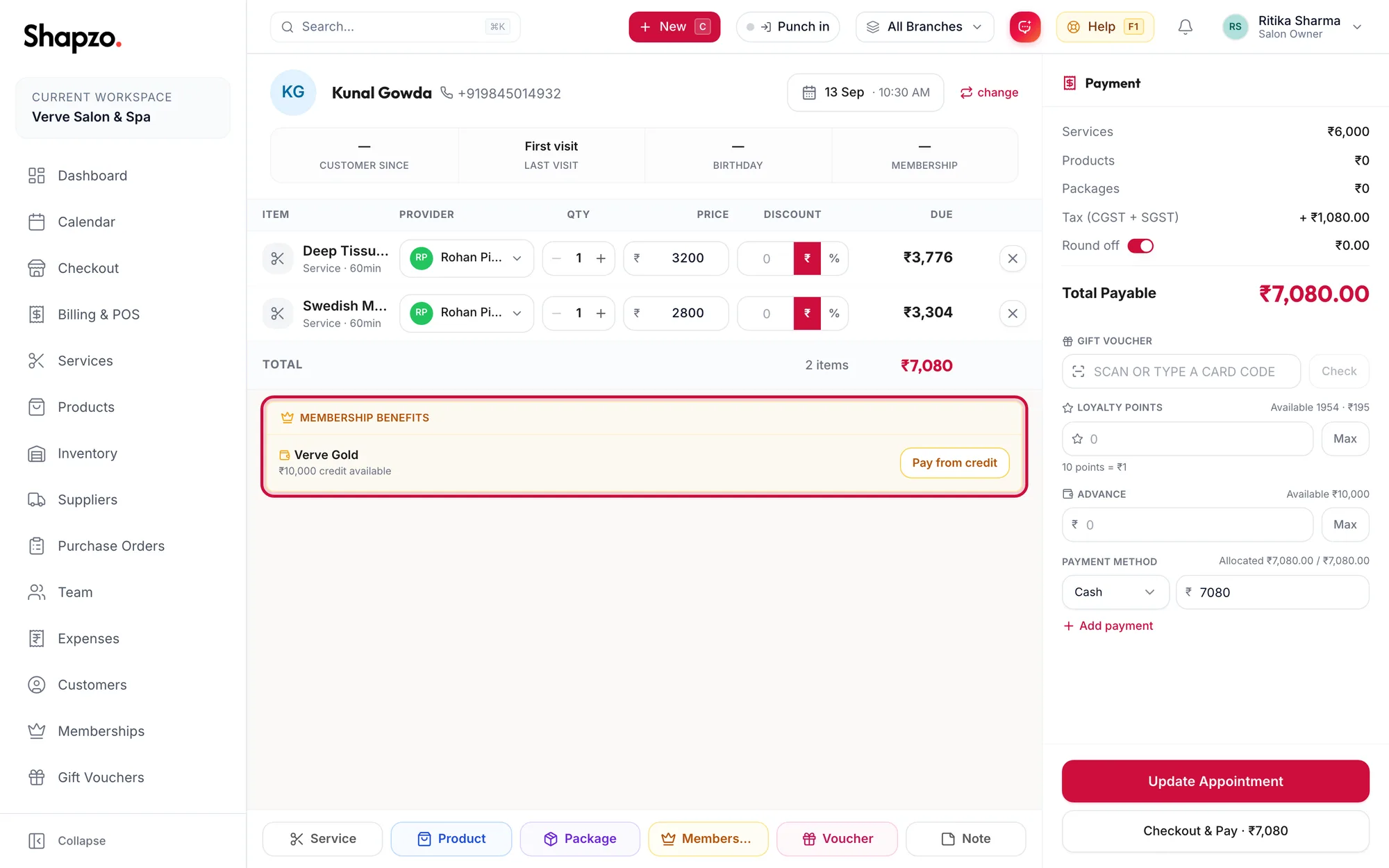This screenshot has height=868, width=1389.
Task: Go to Dashboard in the sidebar
Action: coord(123,176)
